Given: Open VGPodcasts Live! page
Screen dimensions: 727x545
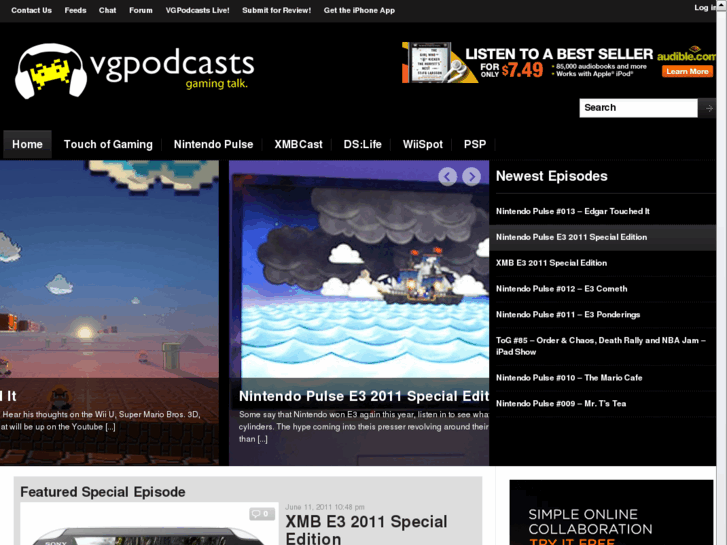Looking at the screenshot, I should pyautogui.click(x=198, y=10).
